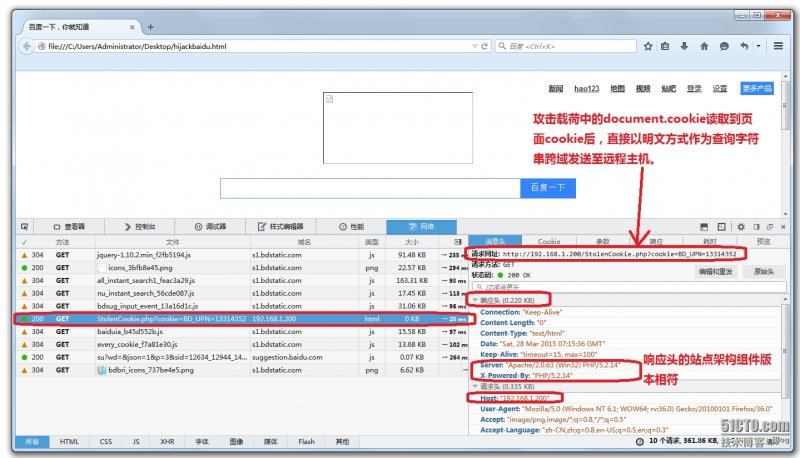The height and width of the screenshot is (458, 800).
Task: Open the 预览 preview details tab
Action: pos(763,241)
